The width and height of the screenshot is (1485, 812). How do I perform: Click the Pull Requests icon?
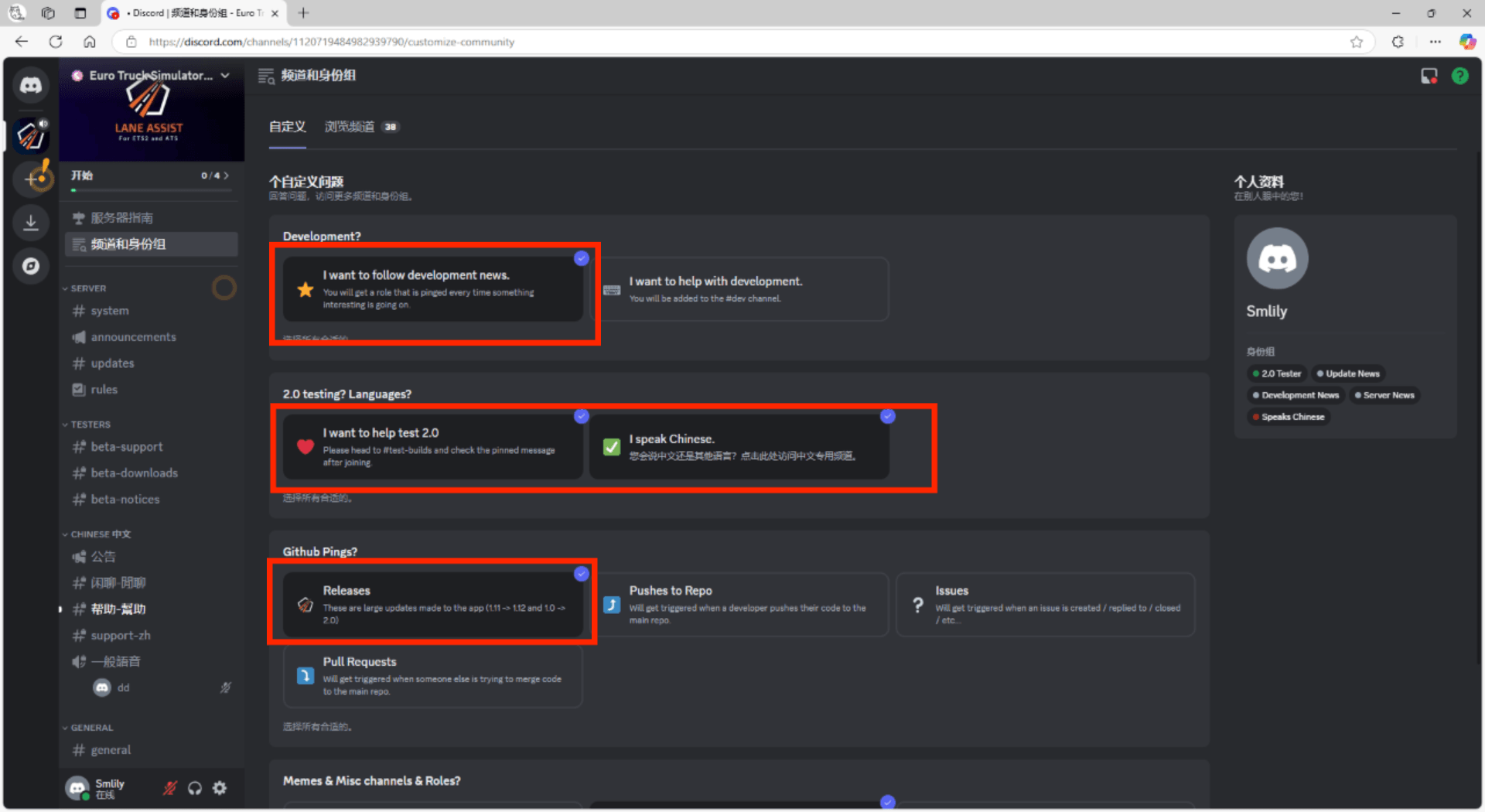306,676
